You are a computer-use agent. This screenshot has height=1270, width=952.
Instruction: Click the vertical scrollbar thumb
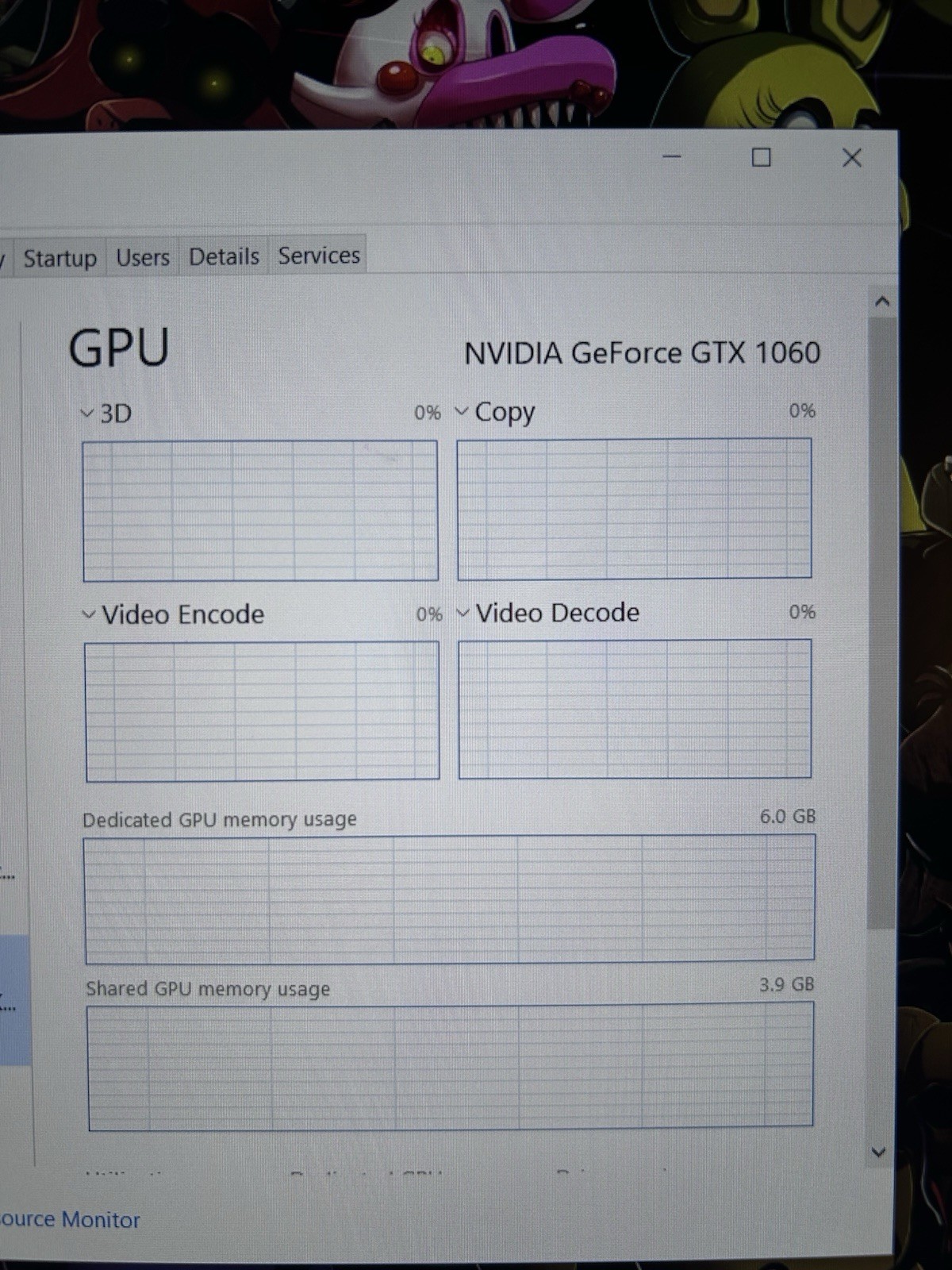tap(881, 623)
